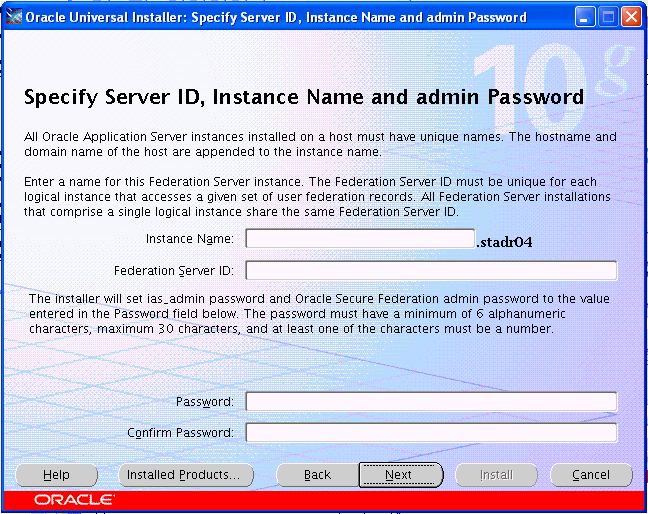Maximize the Oracle Universal Installer window
This screenshot has width=648, height=514.
coord(608,17)
